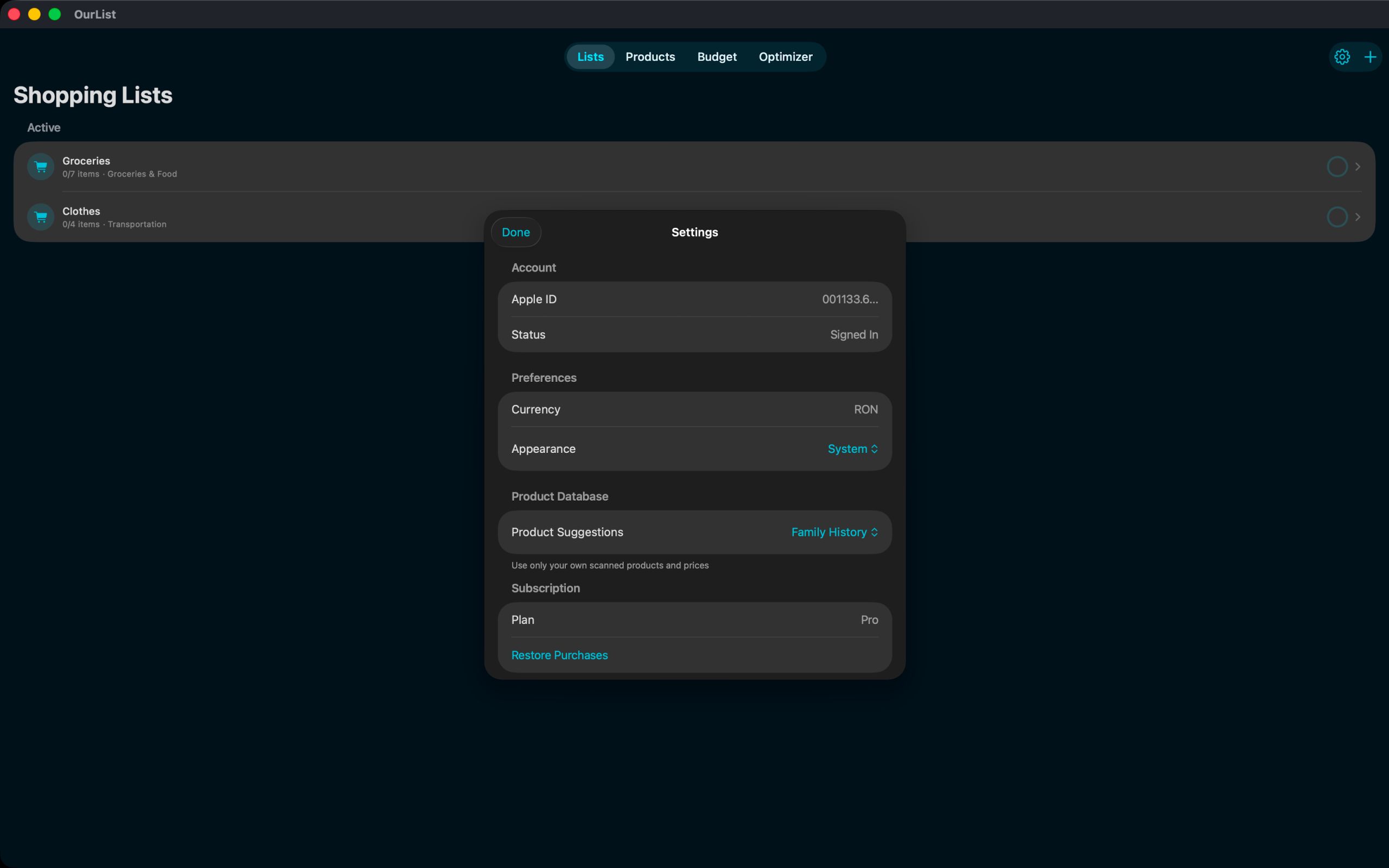The width and height of the screenshot is (1389, 868).
Task: Click the Account section header
Action: pos(533,267)
